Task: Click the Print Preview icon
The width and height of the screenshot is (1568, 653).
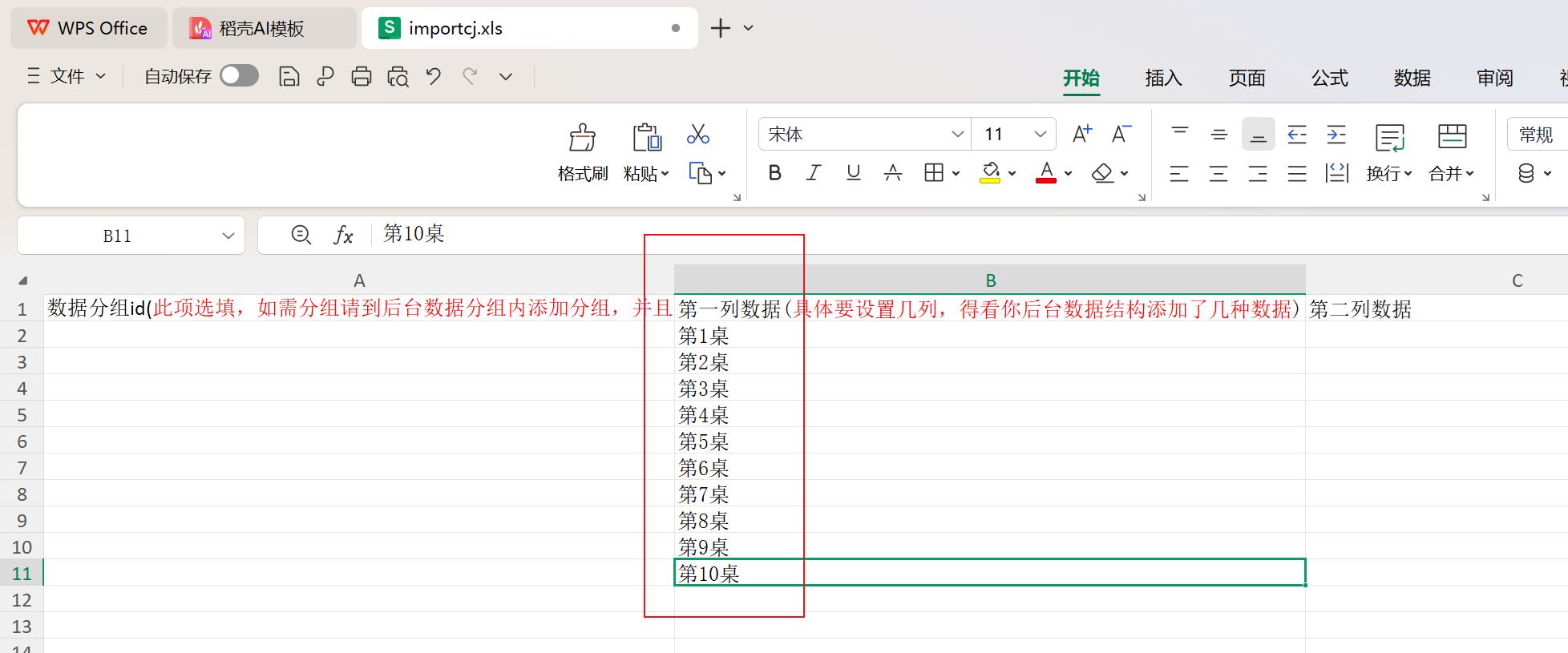Action: (x=398, y=76)
